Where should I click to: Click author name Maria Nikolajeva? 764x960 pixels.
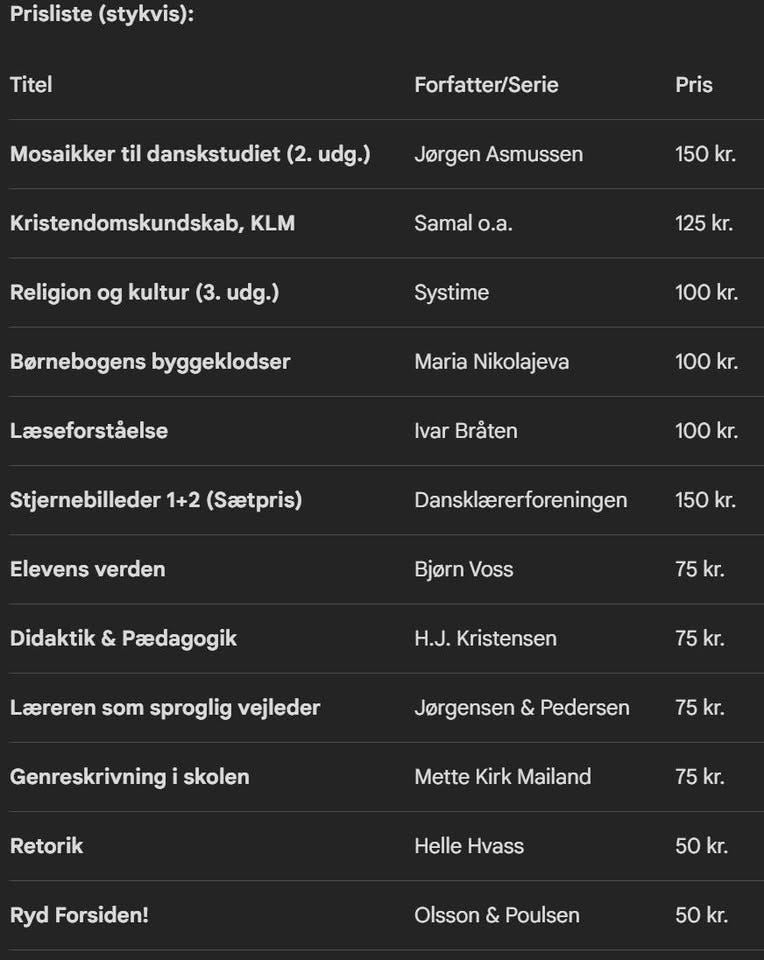point(491,361)
